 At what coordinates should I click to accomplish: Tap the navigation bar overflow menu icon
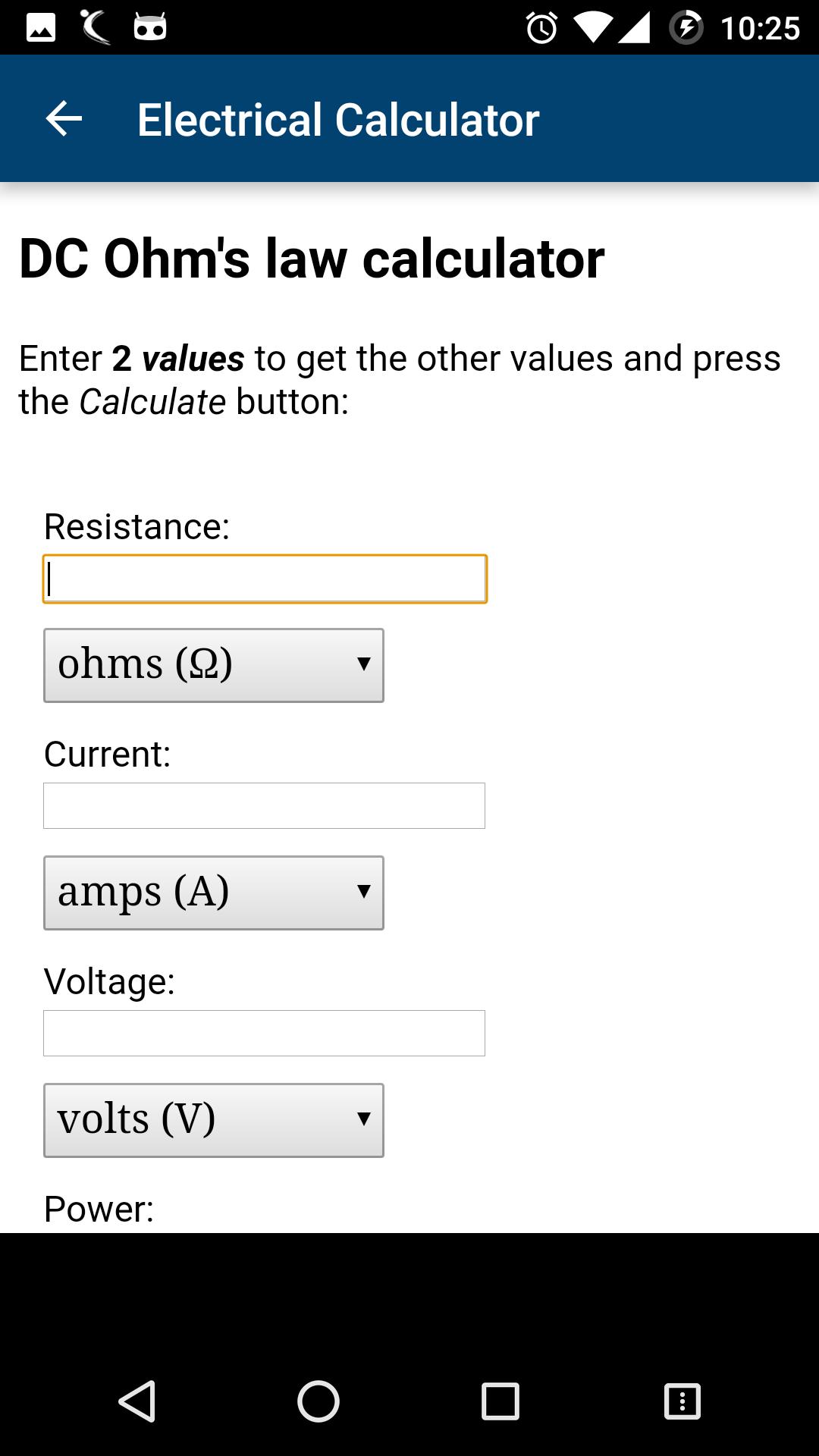(682, 1401)
